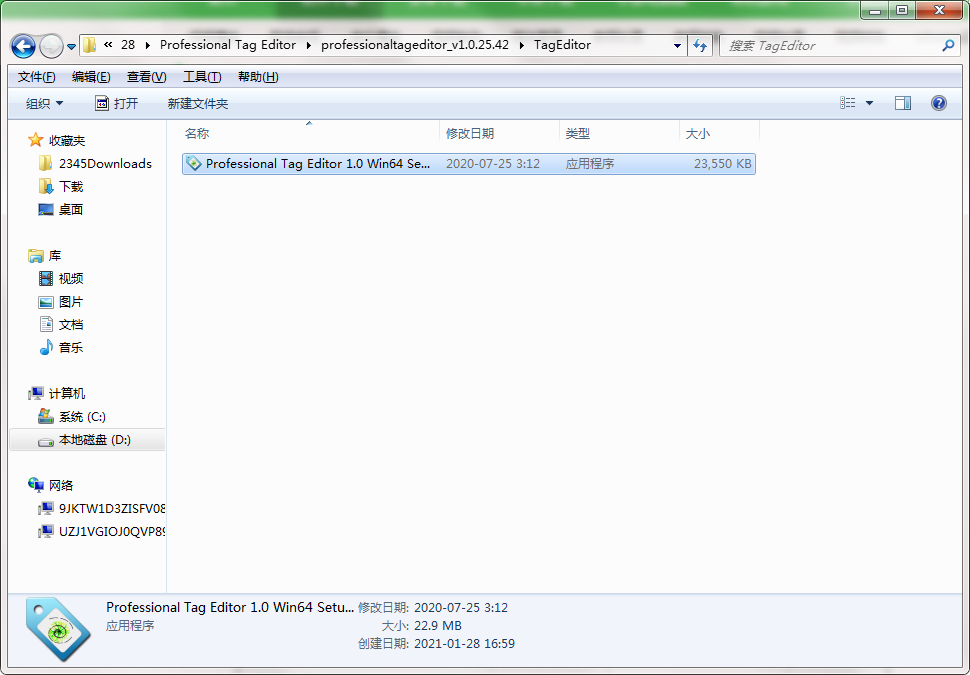Open the address bar history dropdown
The image size is (970, 675).
coord(677,46)
